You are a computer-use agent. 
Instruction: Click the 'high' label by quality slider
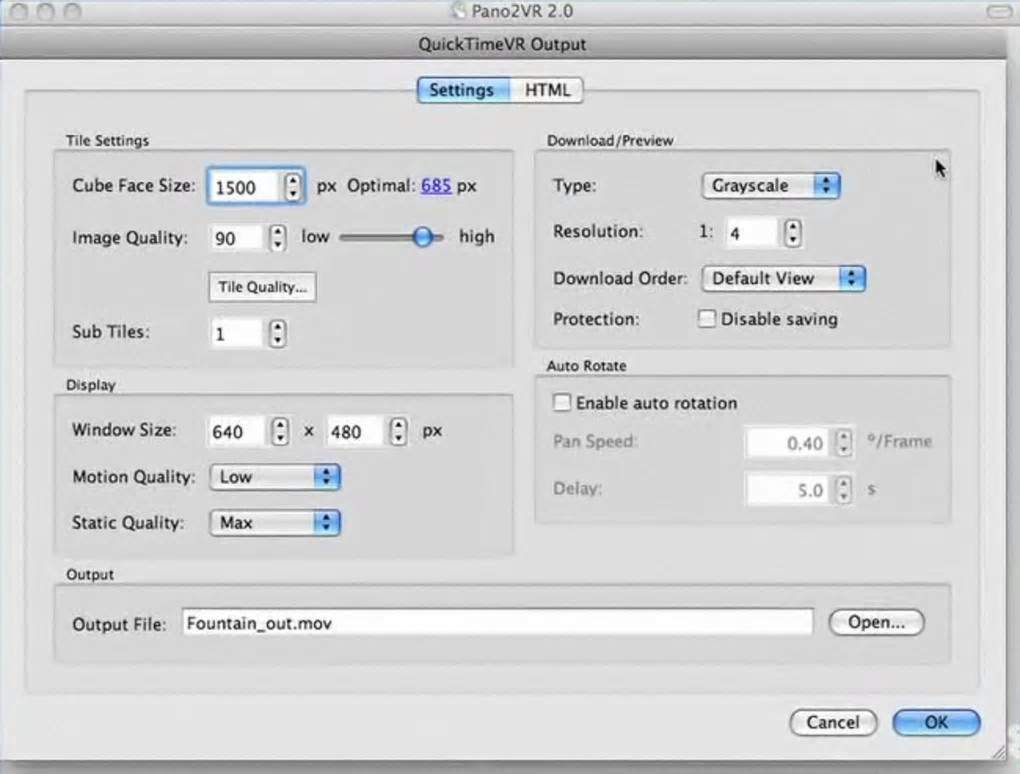[x=477, y=237]
